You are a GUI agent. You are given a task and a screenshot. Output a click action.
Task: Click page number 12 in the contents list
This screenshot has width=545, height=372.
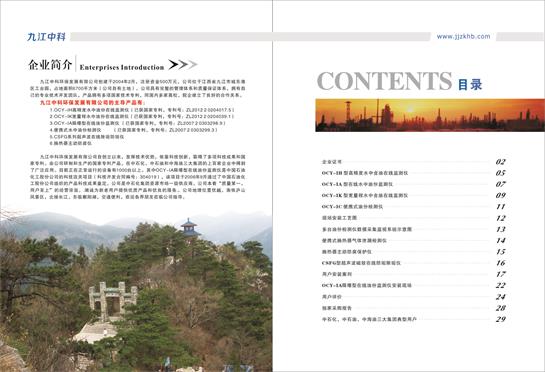tap(501, 218)
